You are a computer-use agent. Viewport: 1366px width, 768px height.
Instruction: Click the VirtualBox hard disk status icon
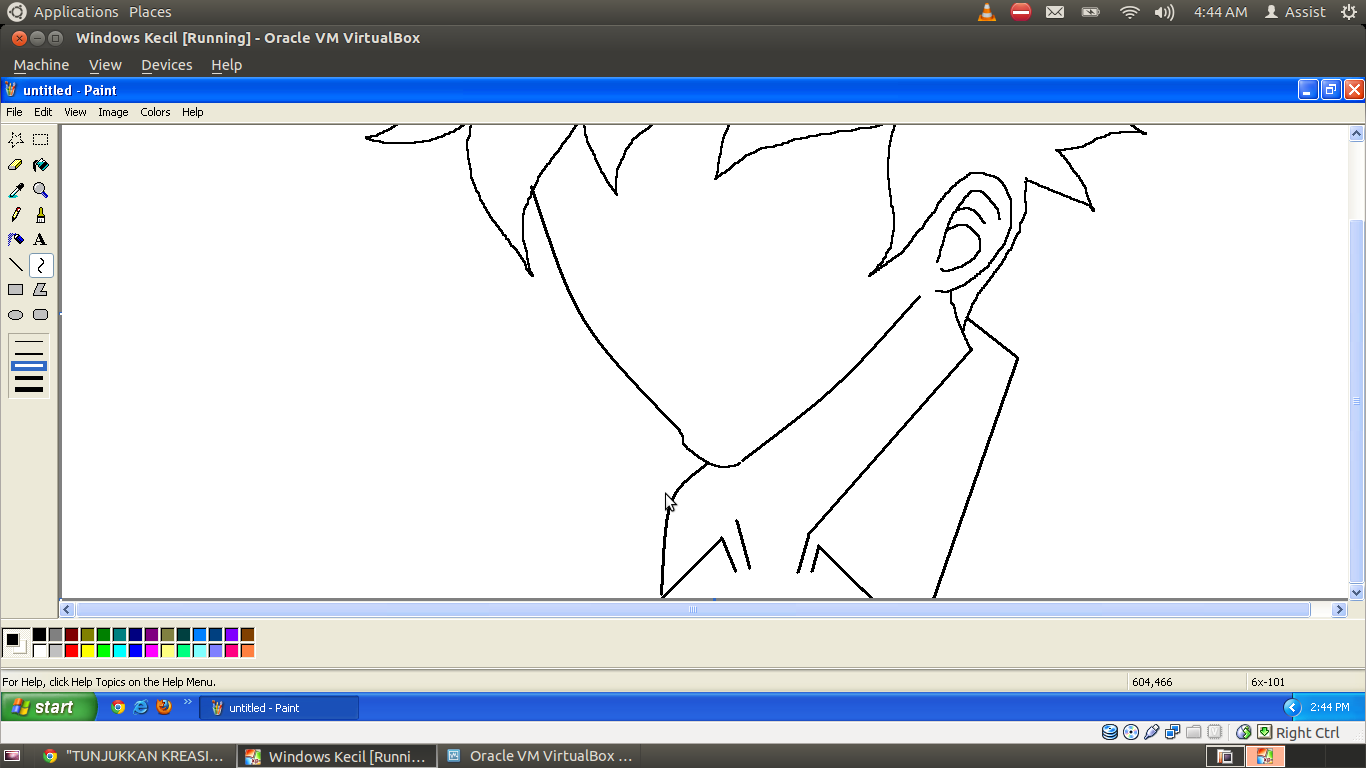pos(1109,732)
